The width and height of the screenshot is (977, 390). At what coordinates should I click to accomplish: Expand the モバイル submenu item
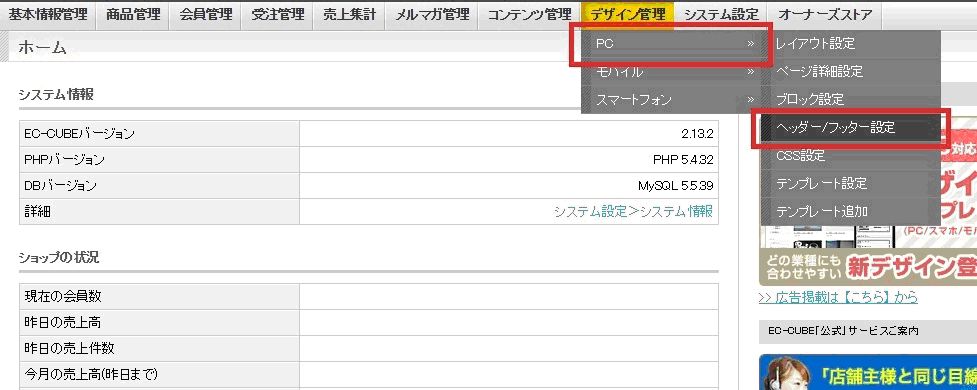pos(670,72)
